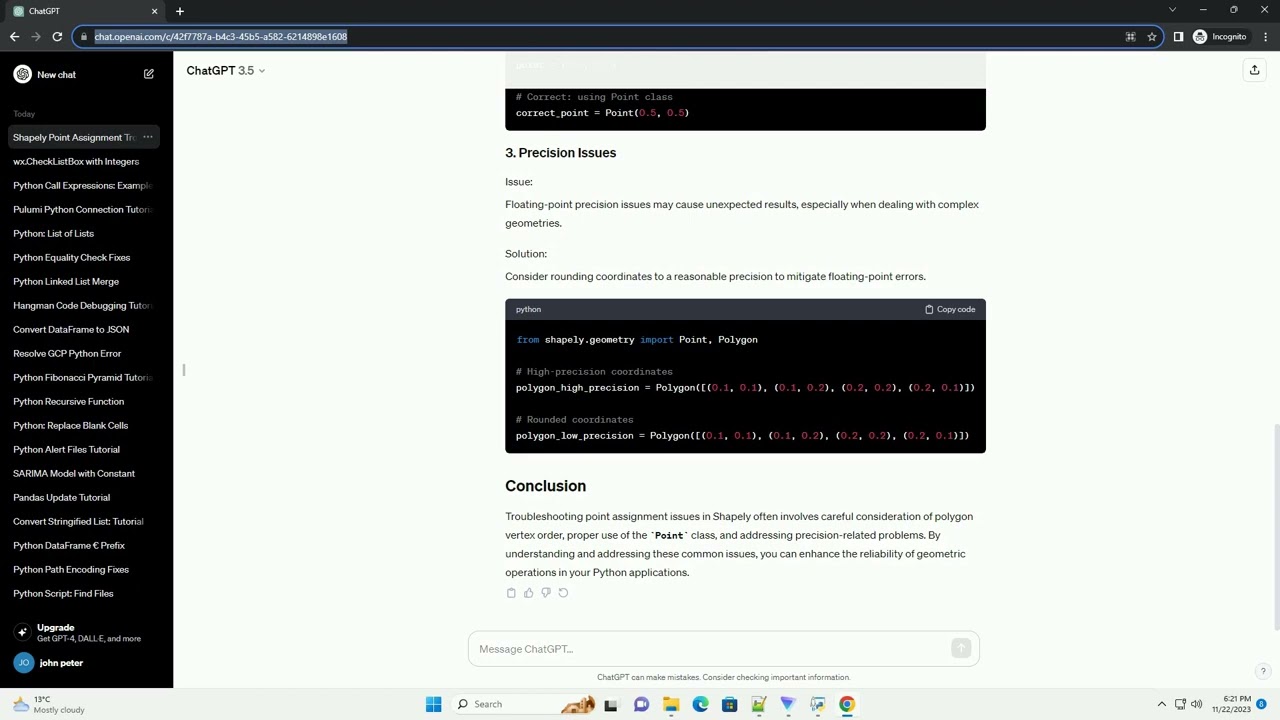Click the ChatGPT logo beside New chat
Screen dimensions: 1280x720
click(22, 74)
